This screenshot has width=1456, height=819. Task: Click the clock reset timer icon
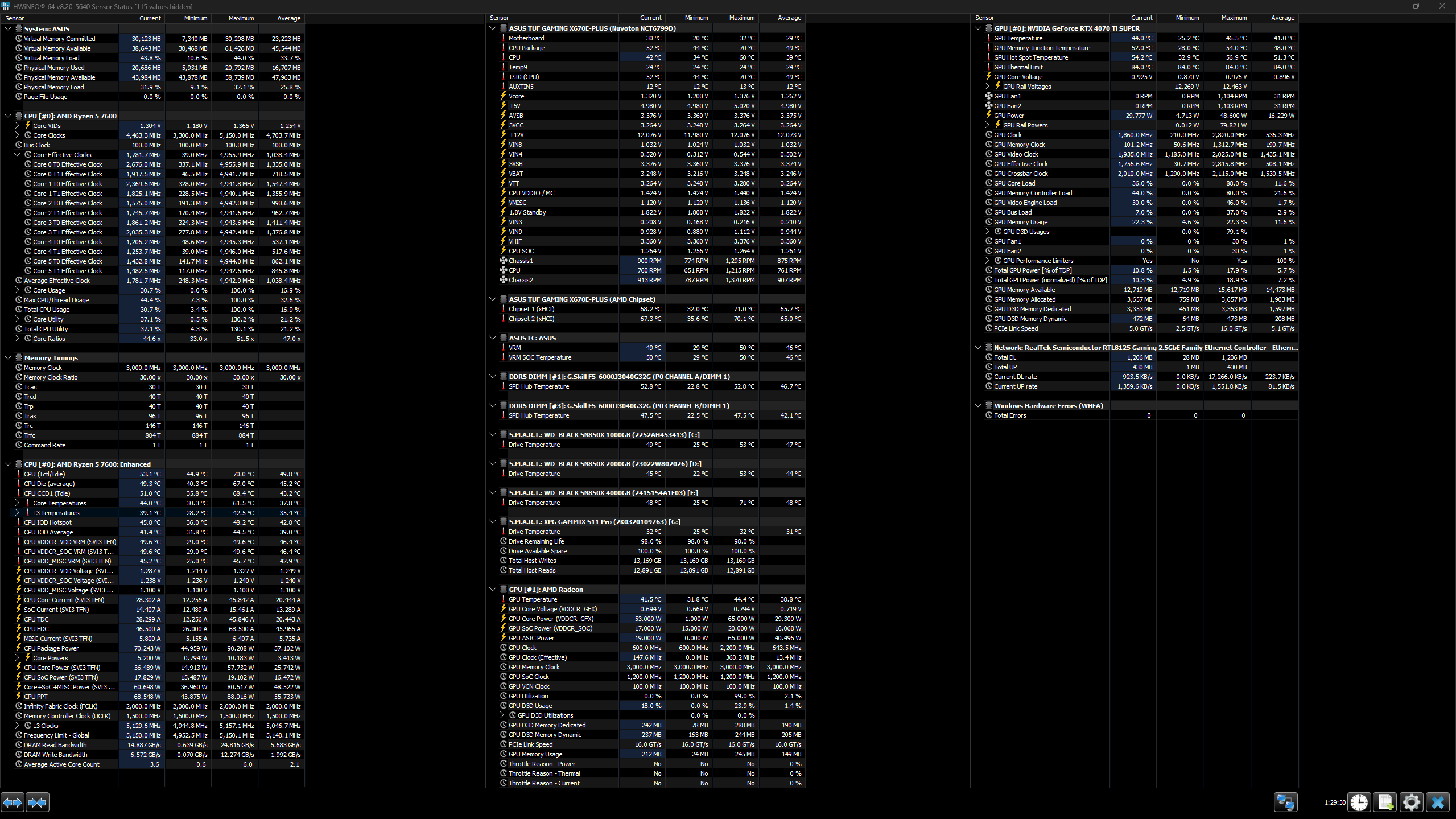point(1359,802)
